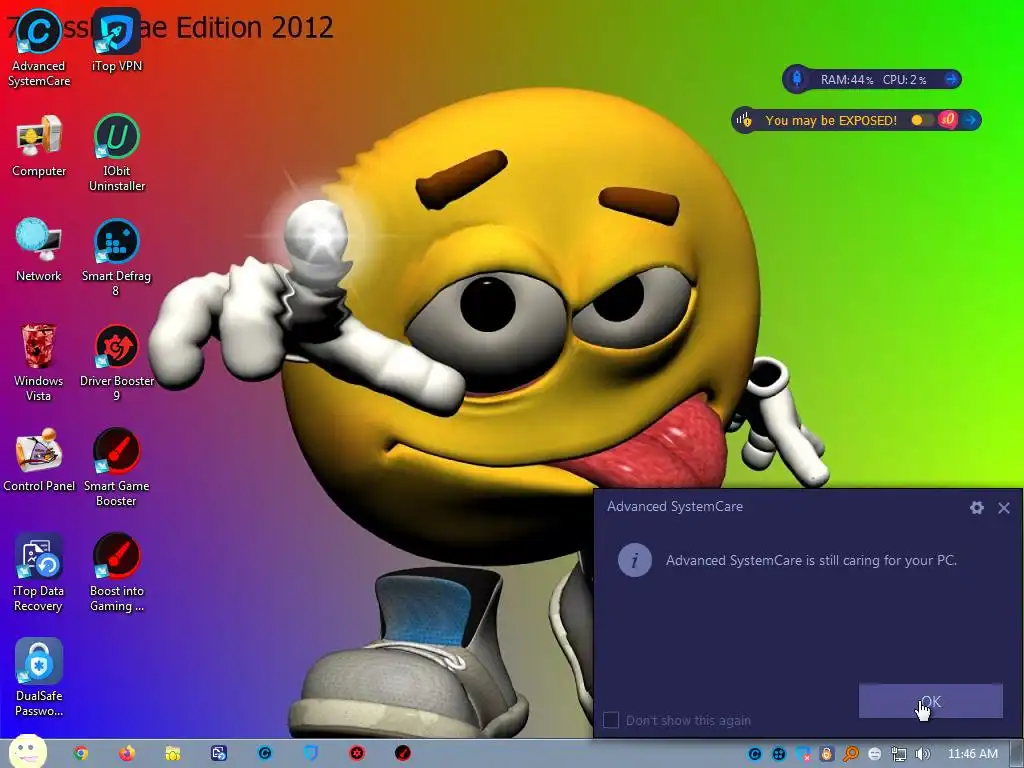
Task: Open Firefox from the taskbar
Action: pyautogui.click(x=127, y=754)
